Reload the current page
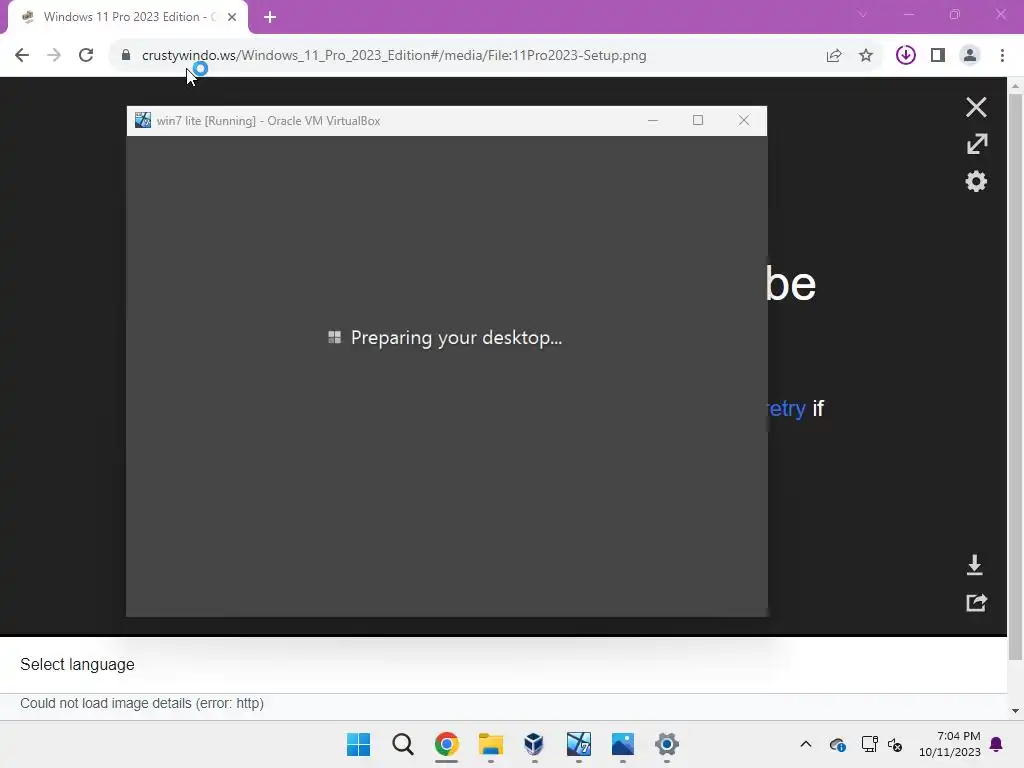Viewport: 1024px width, 768px height. (x=86, y=56)
